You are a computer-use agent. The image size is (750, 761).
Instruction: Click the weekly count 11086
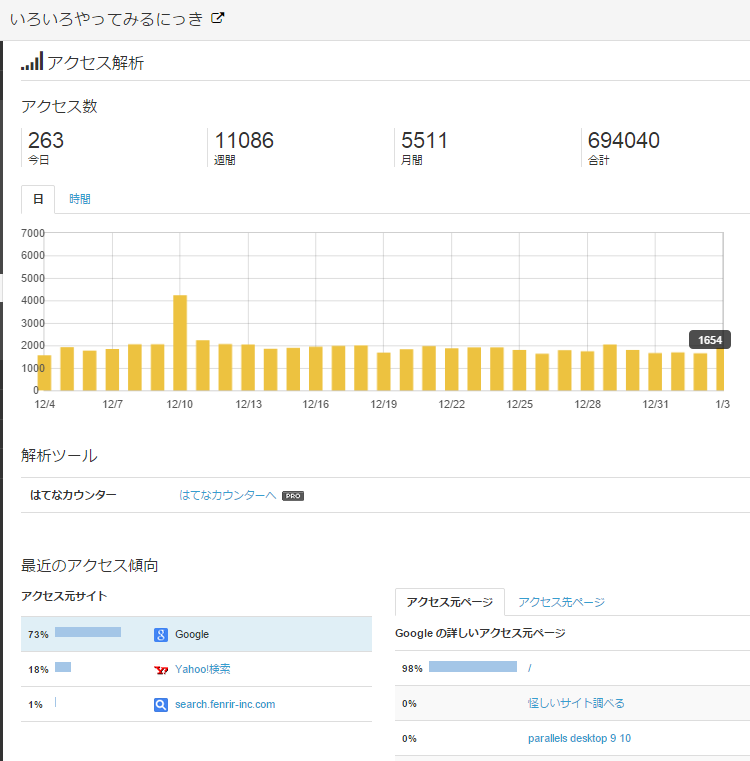coord(244,140)
